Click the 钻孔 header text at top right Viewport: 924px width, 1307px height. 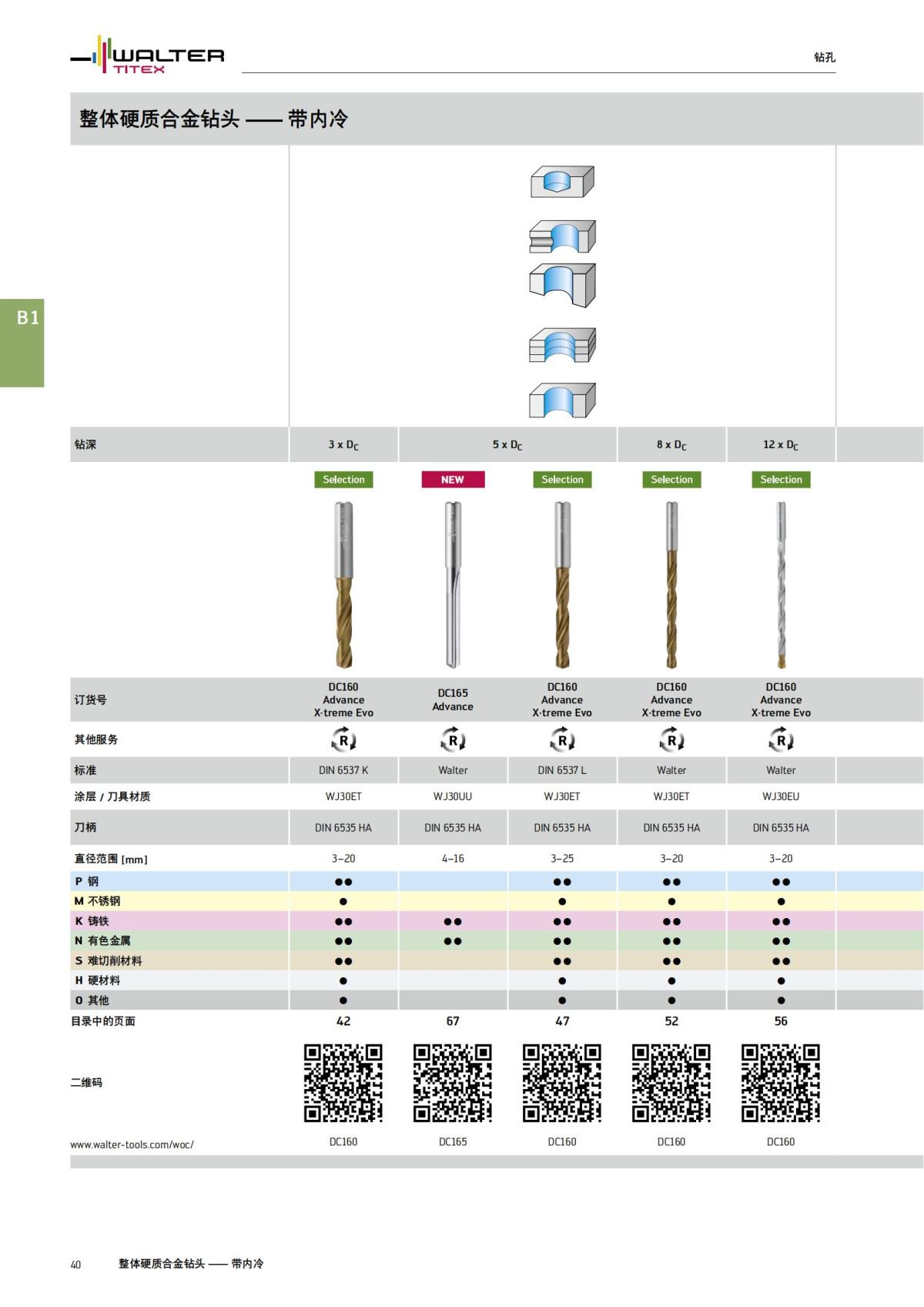pos(825,57)
